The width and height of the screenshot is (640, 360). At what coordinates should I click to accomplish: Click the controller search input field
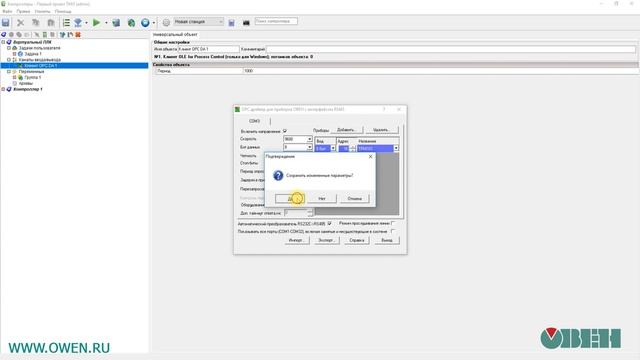tap(276, 21)
